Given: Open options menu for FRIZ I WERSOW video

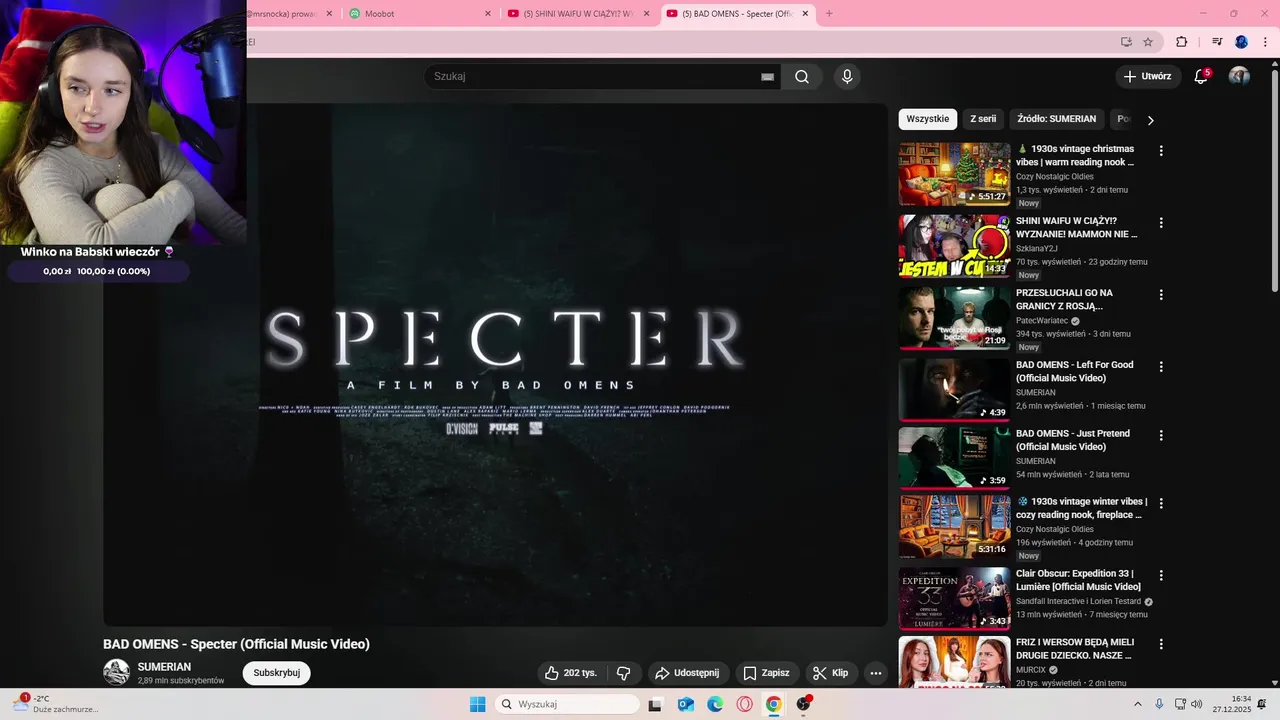Looking at the screenshot, I should (x=1161, y=645).
